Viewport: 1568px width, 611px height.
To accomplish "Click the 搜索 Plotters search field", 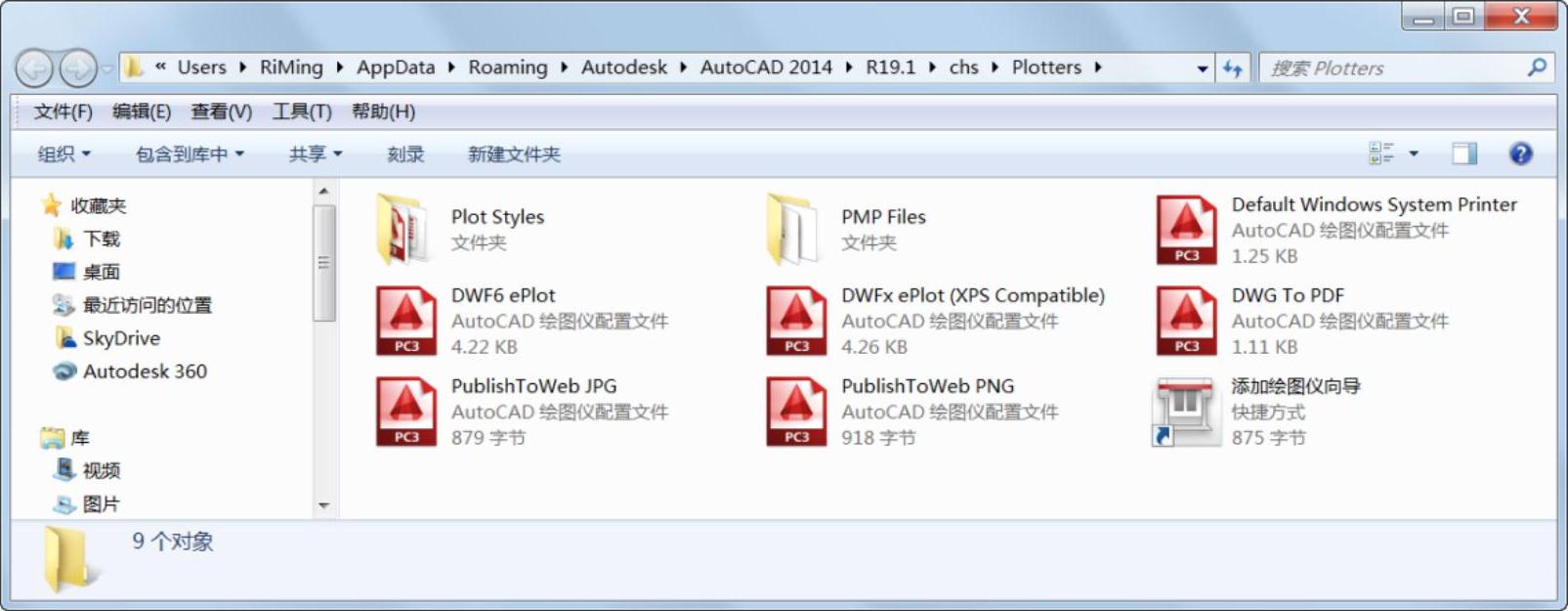I will click(1407, 68).
